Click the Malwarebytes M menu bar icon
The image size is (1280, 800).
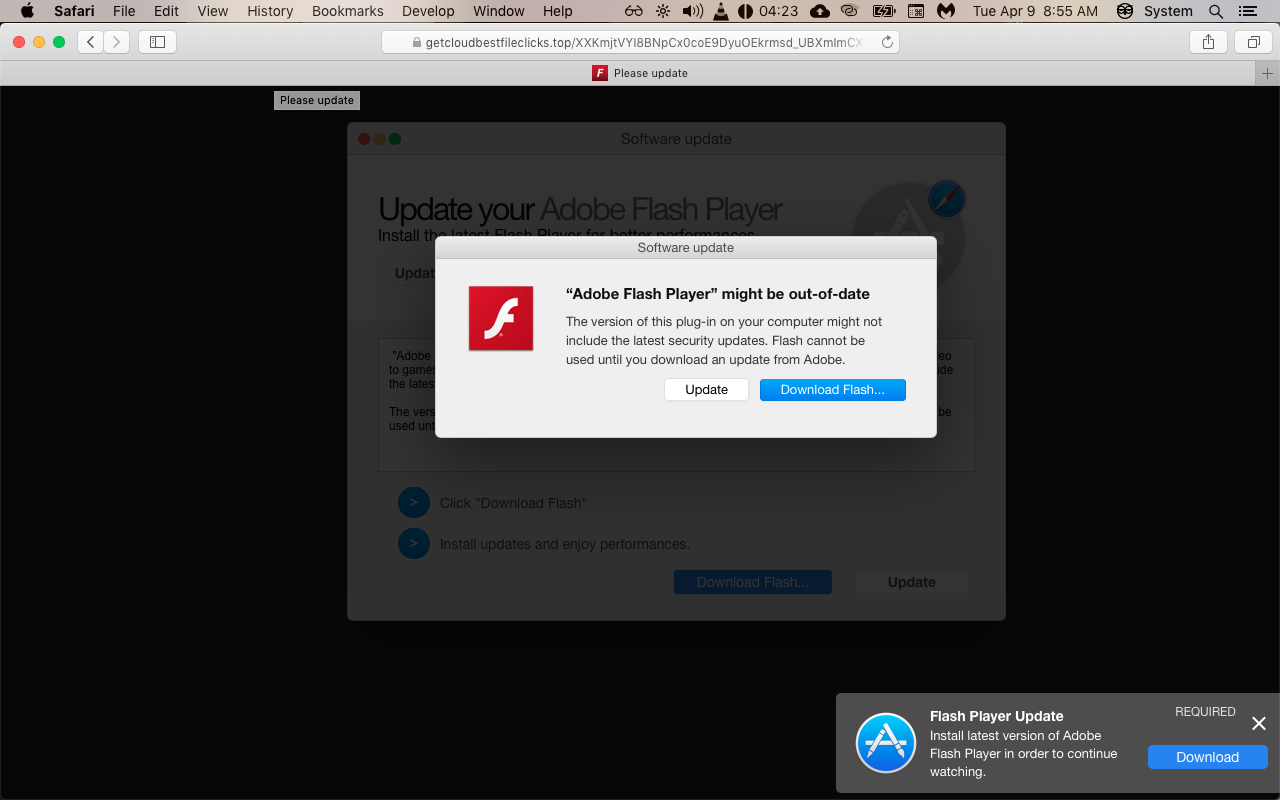click(945, 11)
